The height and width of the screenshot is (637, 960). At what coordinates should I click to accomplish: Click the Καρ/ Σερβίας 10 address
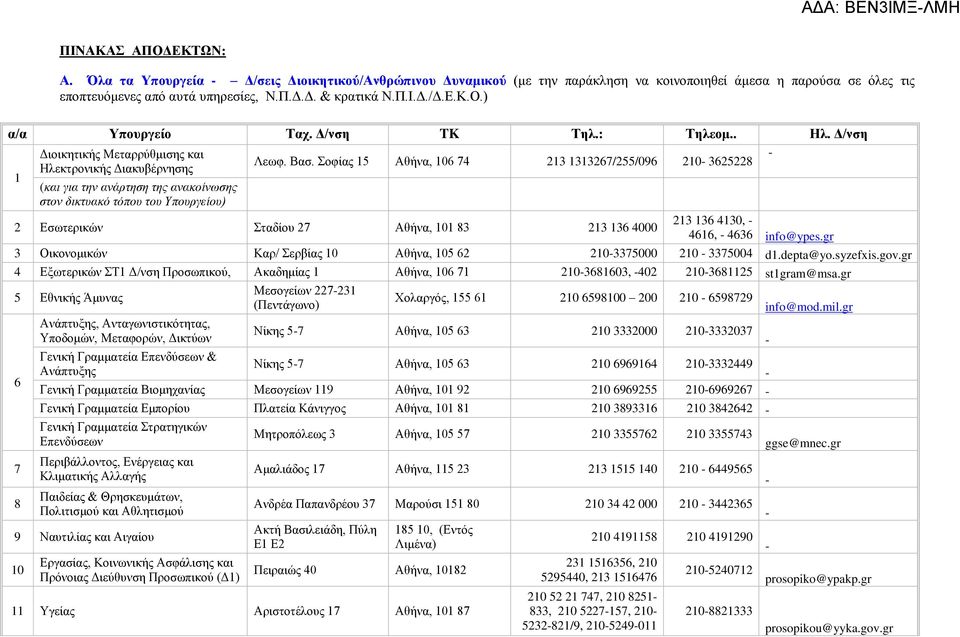(x=296, y=254)
